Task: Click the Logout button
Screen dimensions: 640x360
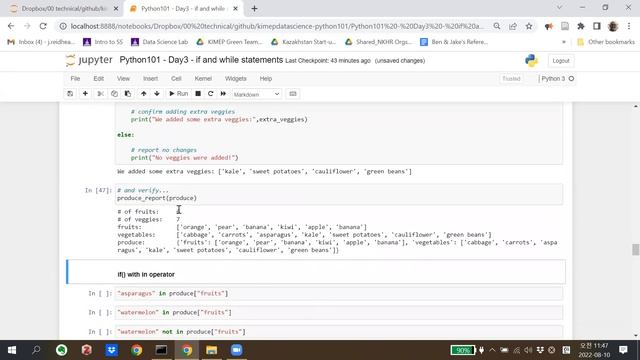Action: point(560,61)
